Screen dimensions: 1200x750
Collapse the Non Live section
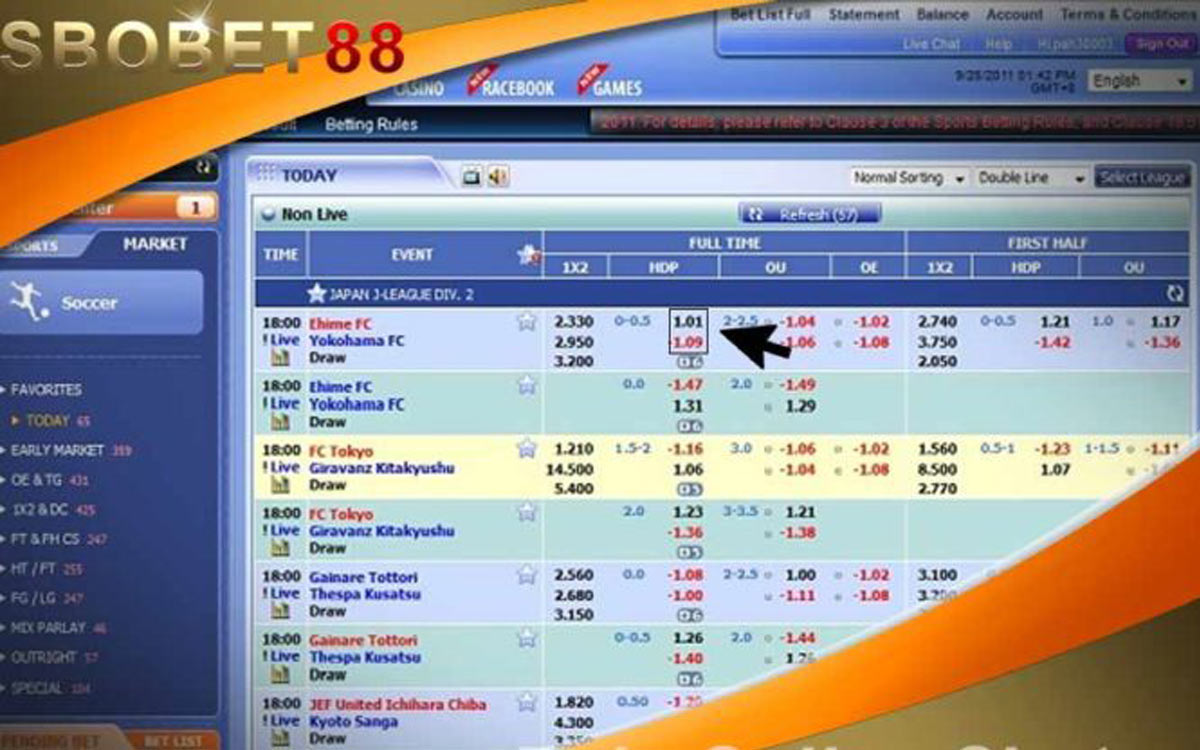coord(267,214)
